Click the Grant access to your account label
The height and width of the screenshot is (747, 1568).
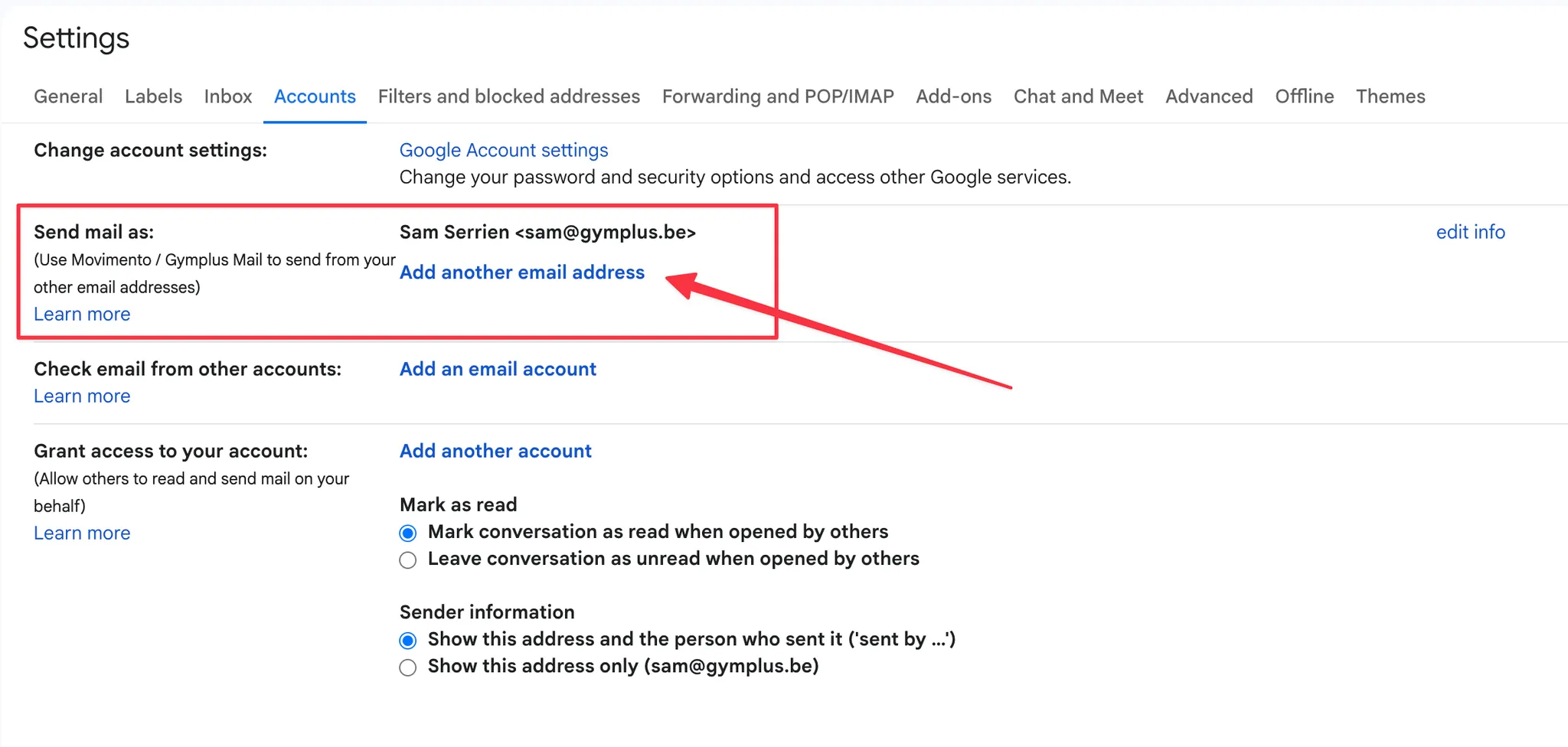(171, 451)
